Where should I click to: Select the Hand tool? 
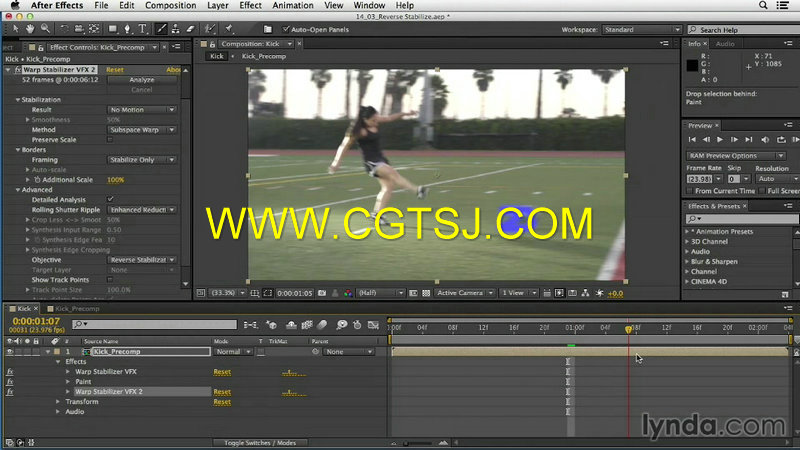pyautogui.click(x=30, y=29)
